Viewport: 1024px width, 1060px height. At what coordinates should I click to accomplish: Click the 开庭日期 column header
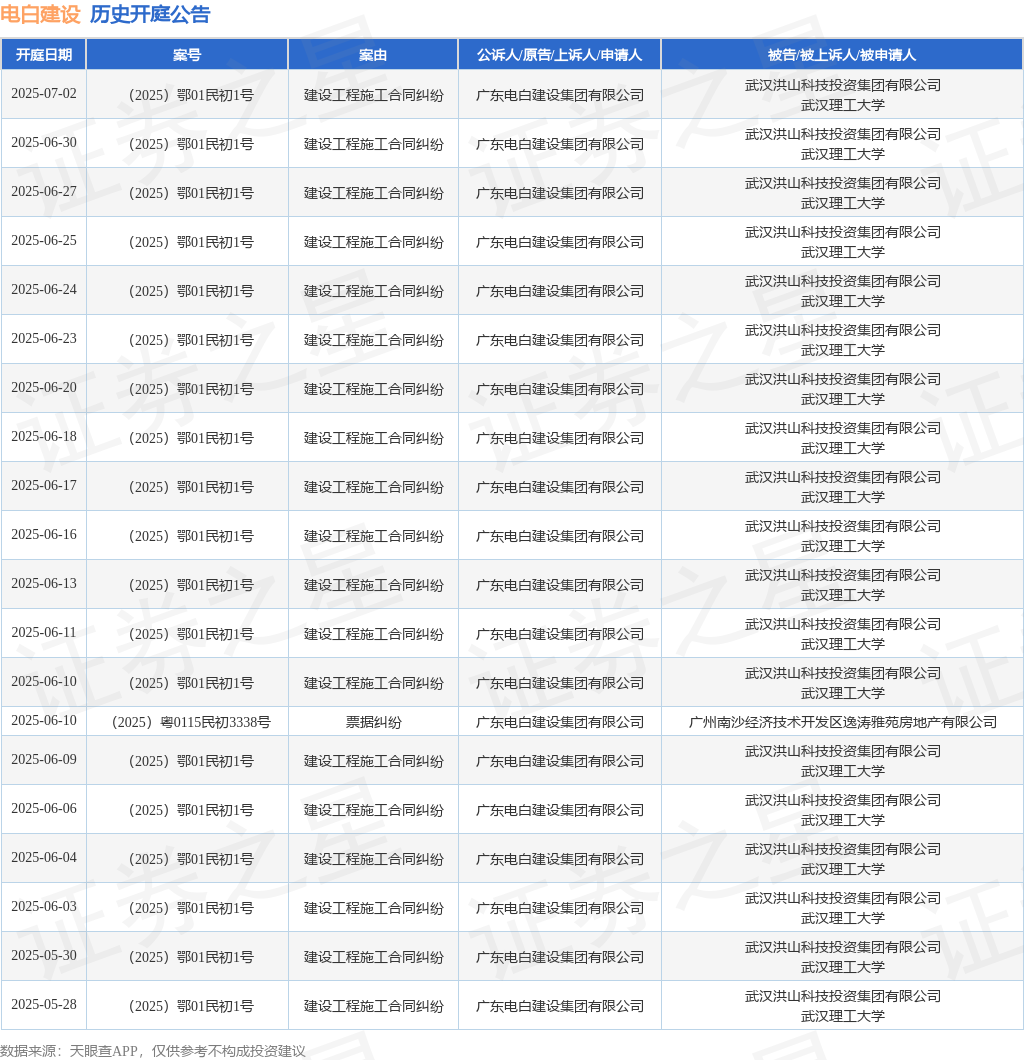[x=44, y=55]
